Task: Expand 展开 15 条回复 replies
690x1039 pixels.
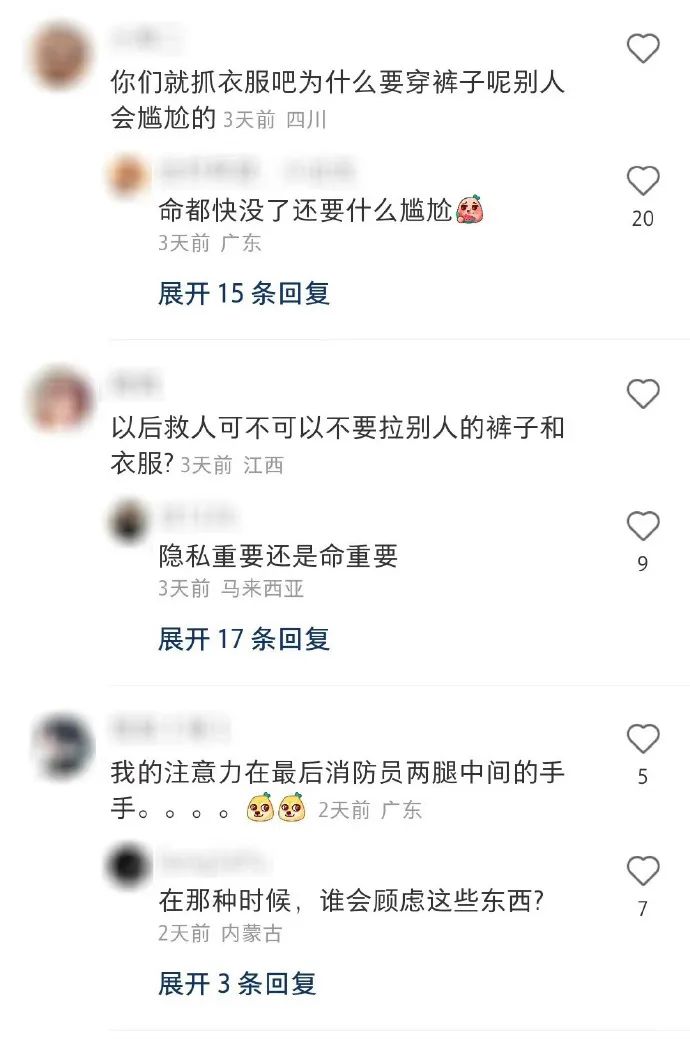Action: pos(244,294)
